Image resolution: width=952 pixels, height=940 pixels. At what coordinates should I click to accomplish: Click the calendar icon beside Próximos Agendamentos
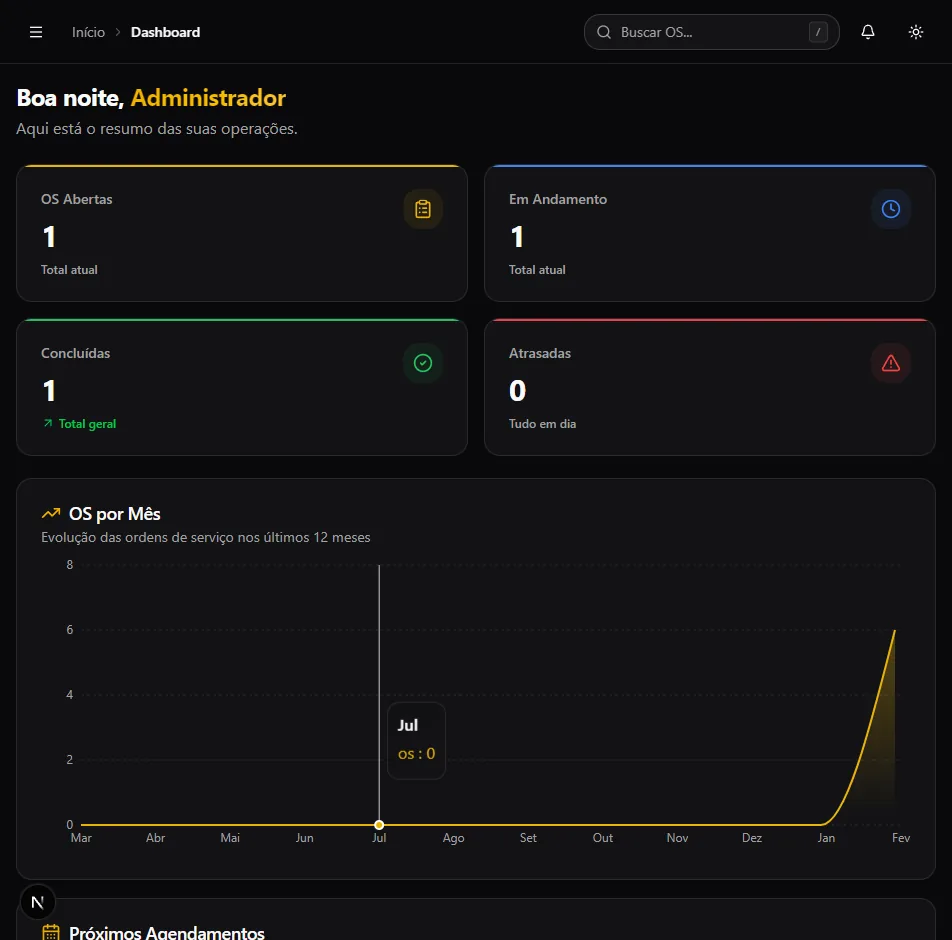click(x=51, y=933)
